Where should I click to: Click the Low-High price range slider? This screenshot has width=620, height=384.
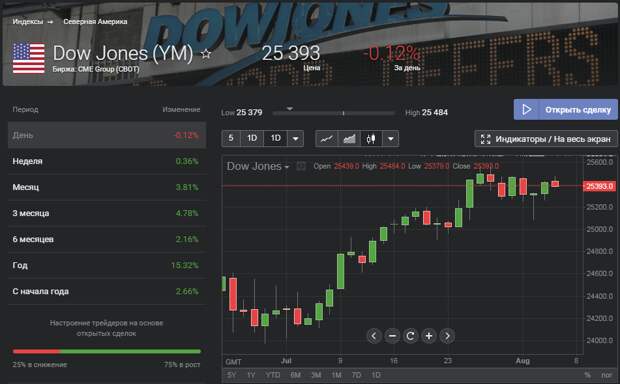click(334, 113)
